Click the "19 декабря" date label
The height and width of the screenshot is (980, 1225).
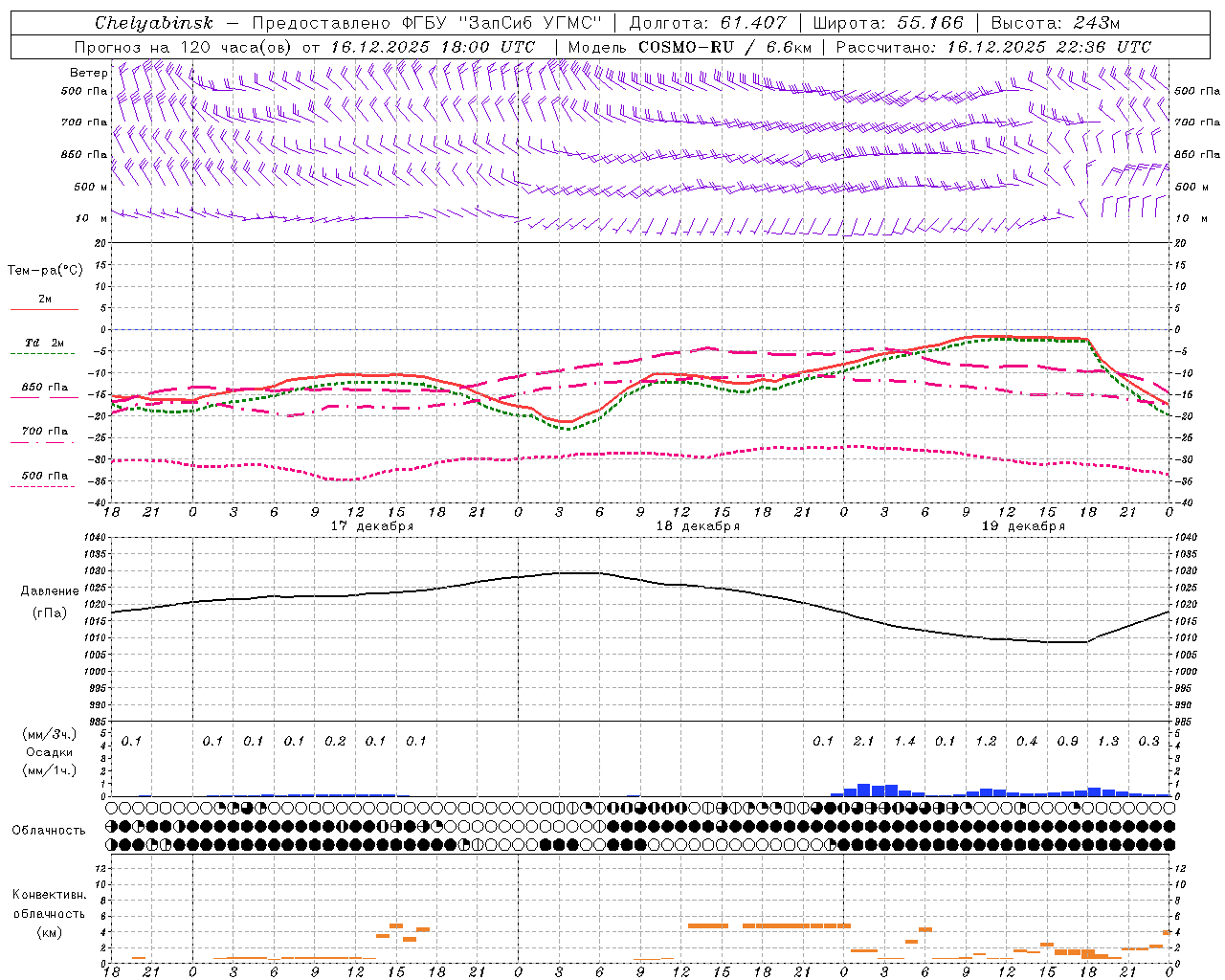coord(1023,526)
